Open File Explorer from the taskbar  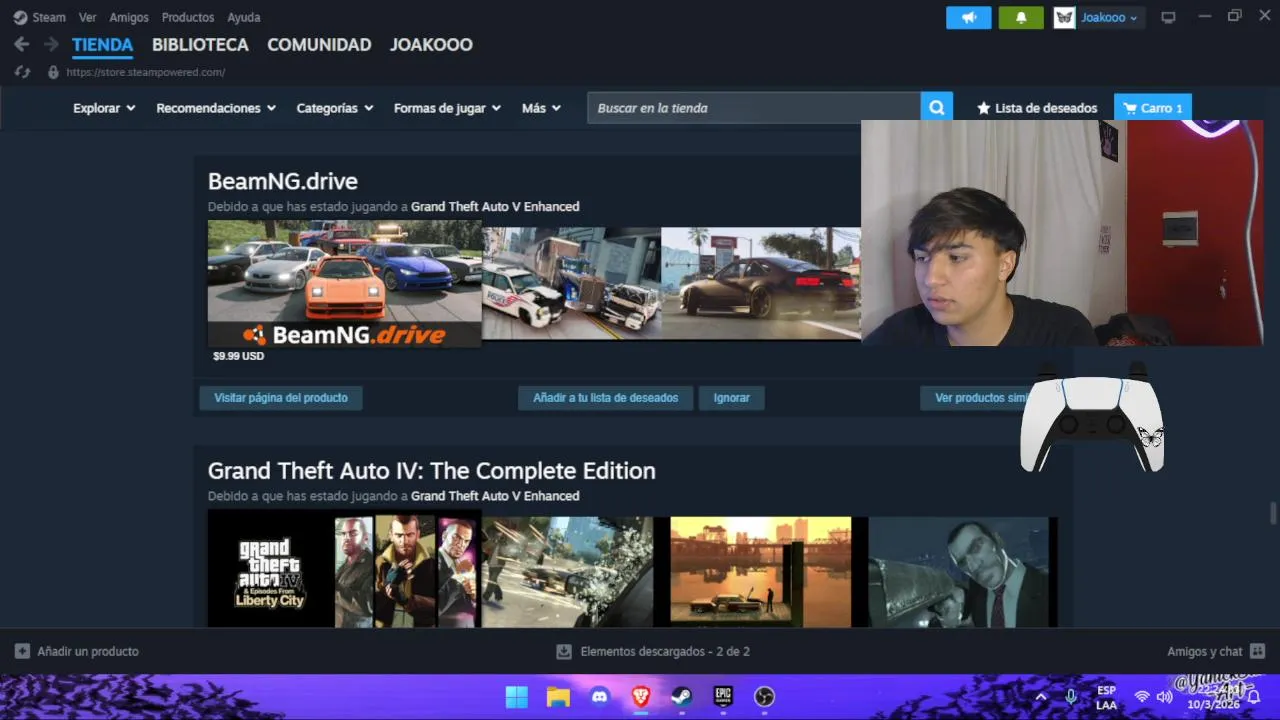[x=558, y=696]
